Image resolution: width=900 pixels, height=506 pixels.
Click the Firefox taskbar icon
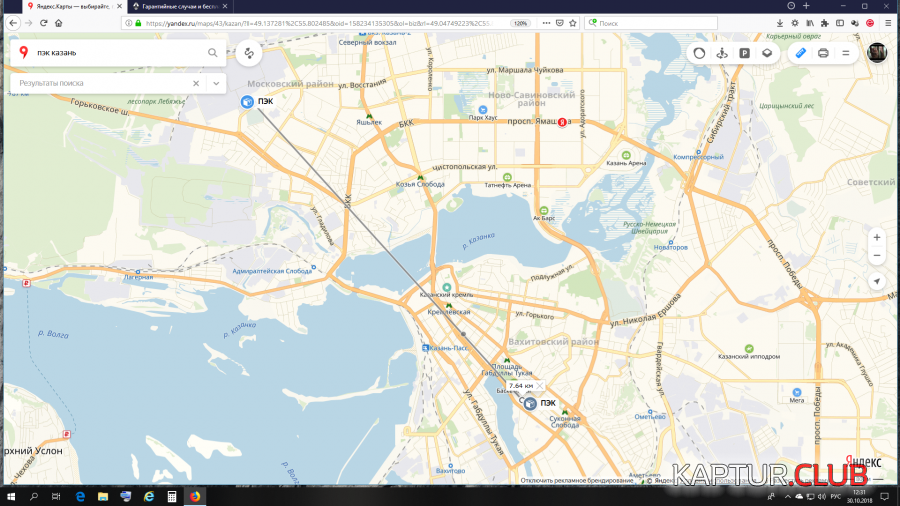[x=195, y=496]
